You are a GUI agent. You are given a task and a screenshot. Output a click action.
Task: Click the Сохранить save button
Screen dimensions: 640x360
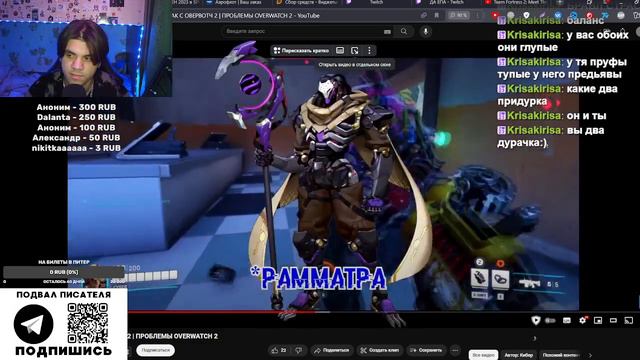(426, 350)
